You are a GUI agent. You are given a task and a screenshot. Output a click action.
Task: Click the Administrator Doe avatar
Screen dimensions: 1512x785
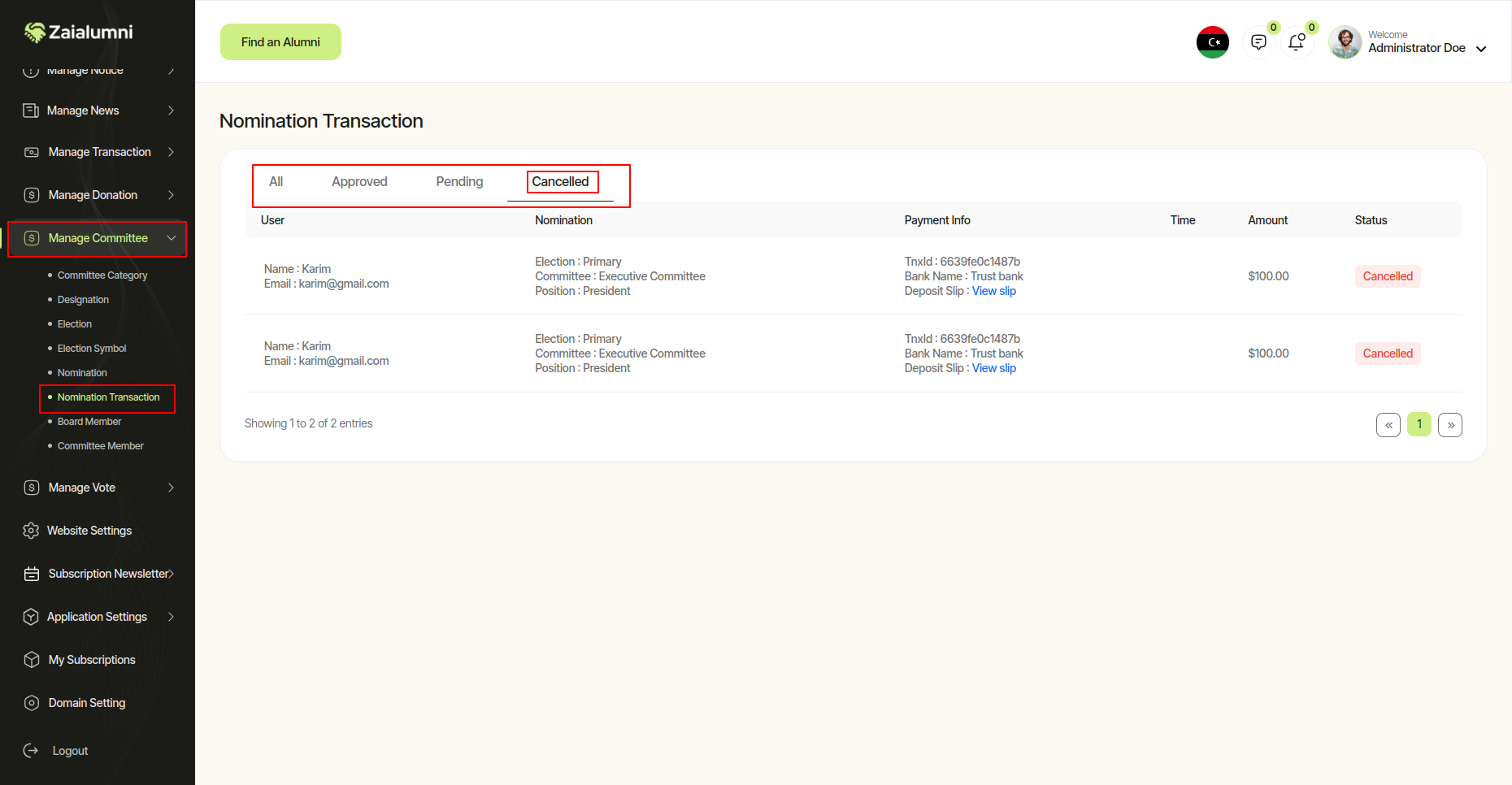click(x=1345, y=42)
